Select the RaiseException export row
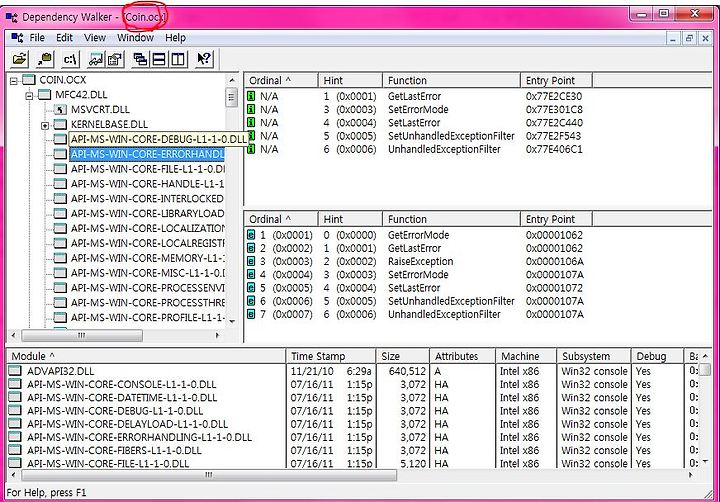 tap(419, 261)
